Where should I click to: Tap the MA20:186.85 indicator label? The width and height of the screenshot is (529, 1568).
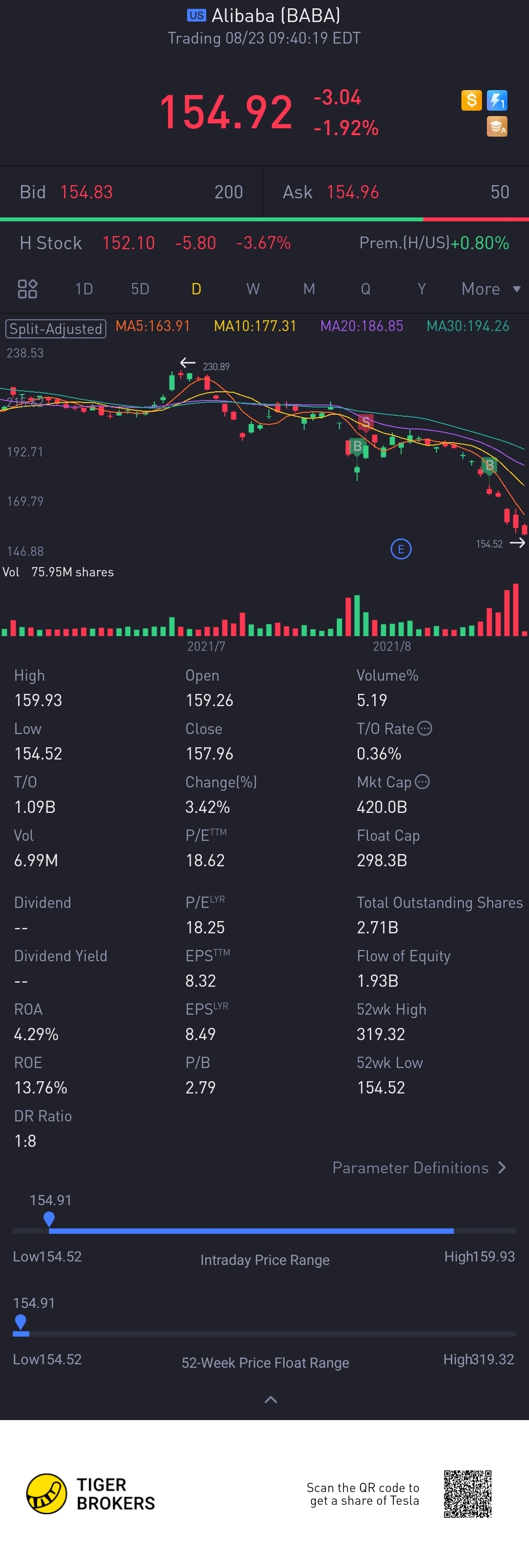click(361, 326)
